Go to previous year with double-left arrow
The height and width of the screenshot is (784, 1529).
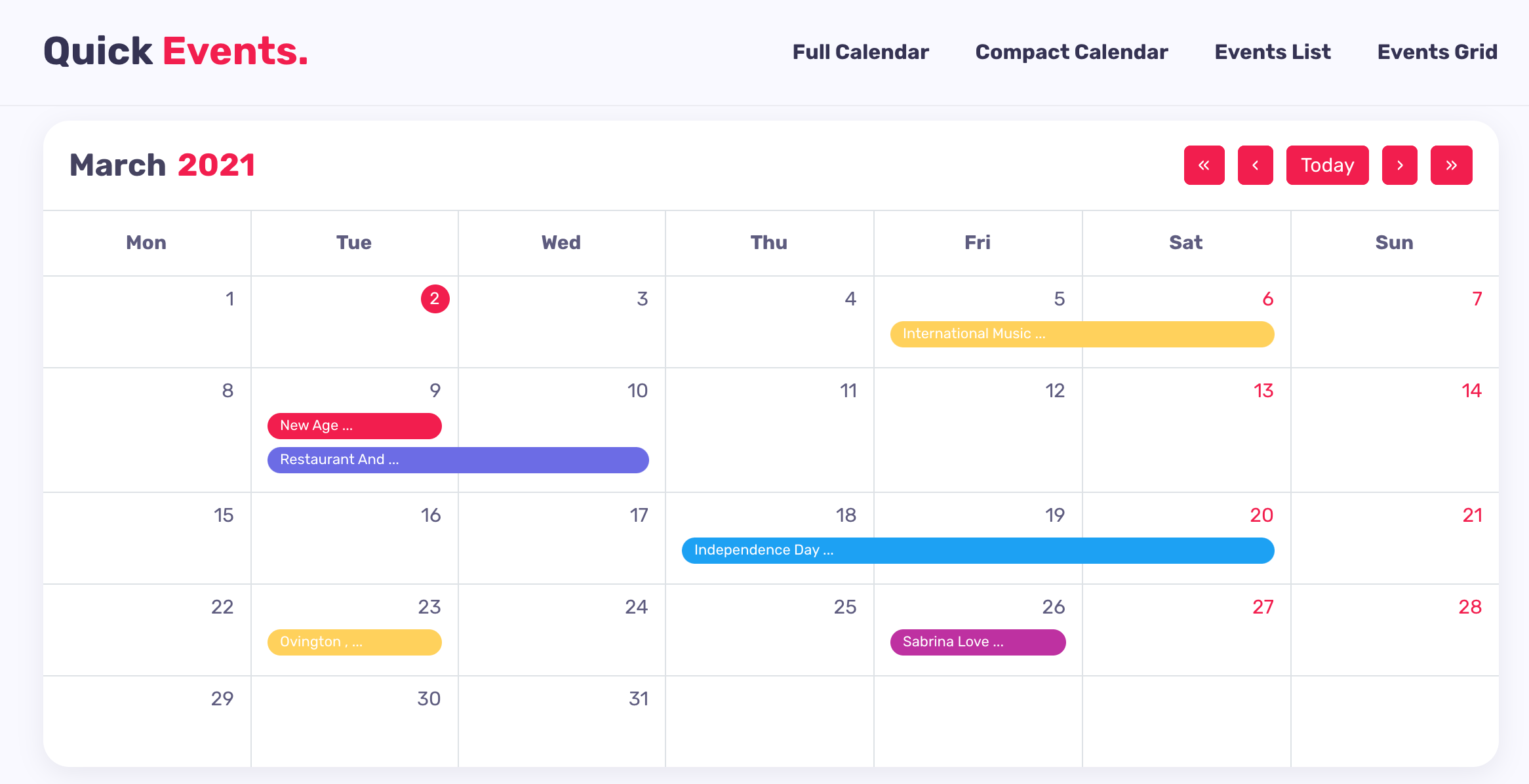click(x=1204, y=165)
